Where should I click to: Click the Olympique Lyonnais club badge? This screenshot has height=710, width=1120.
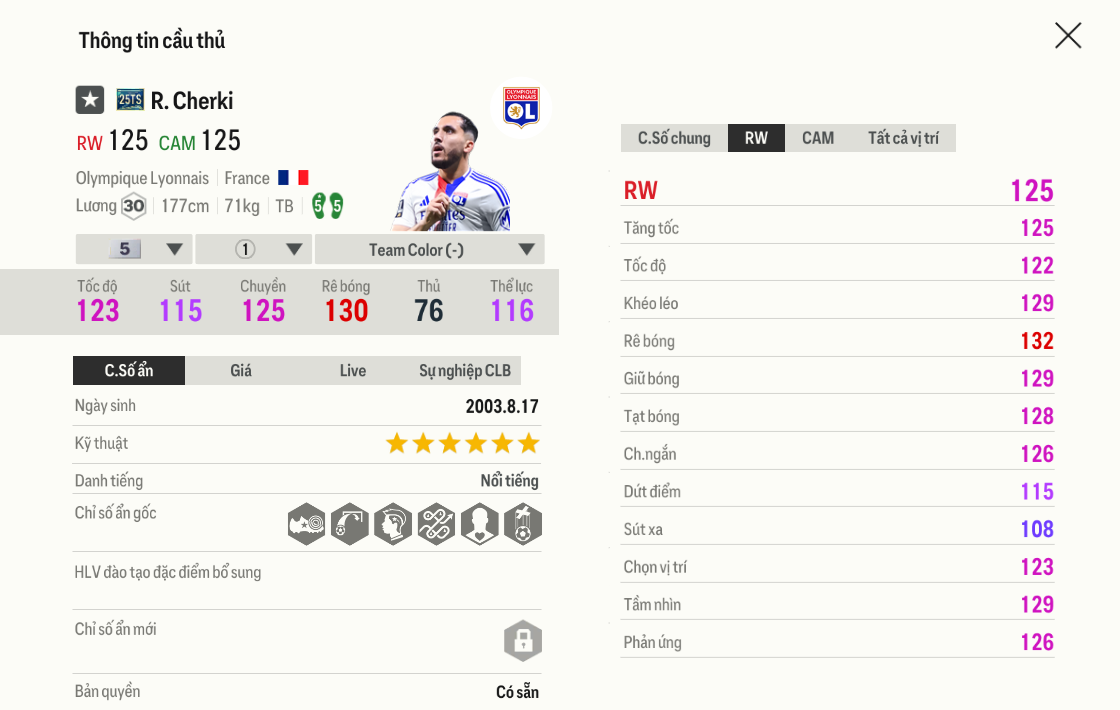click(521, 107)
